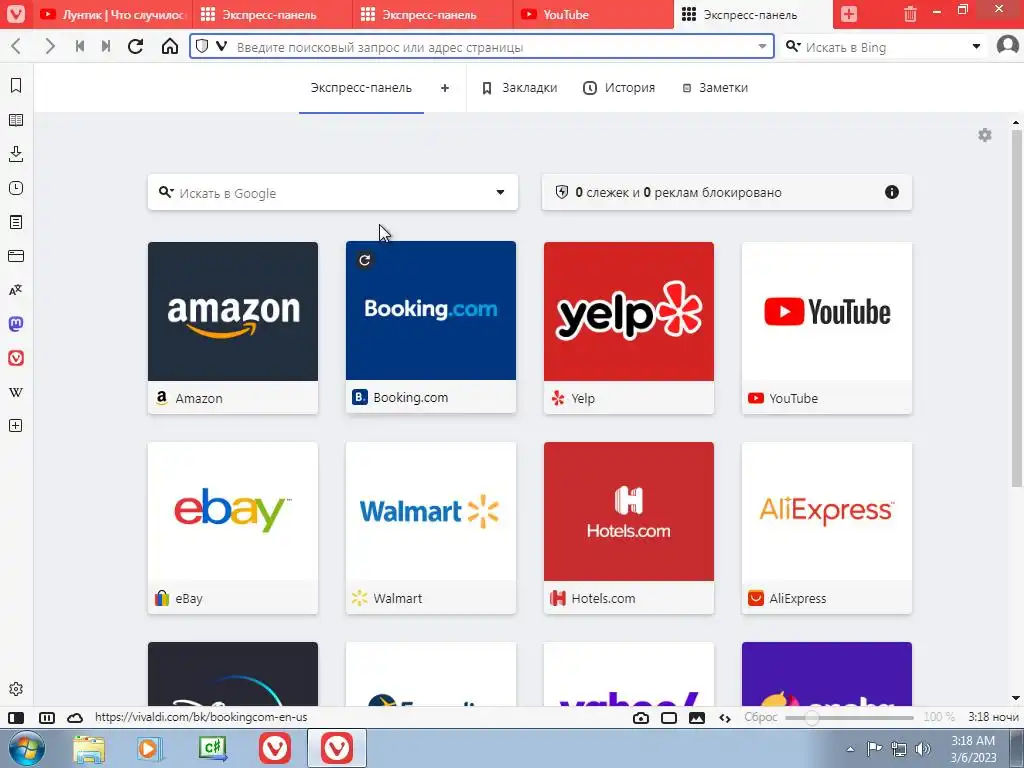The width and height of the screenshot is (1024, 768).
Task: Switch to the Лунтик YouTube tab
Action: tap(112, 14)
